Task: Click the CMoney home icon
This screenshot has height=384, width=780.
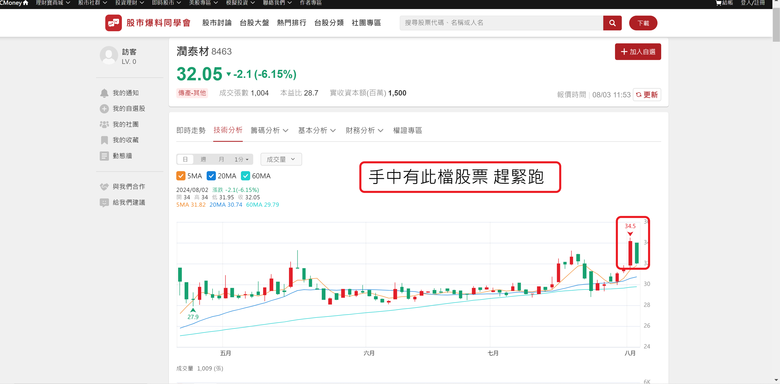Action: pos(26,3)
